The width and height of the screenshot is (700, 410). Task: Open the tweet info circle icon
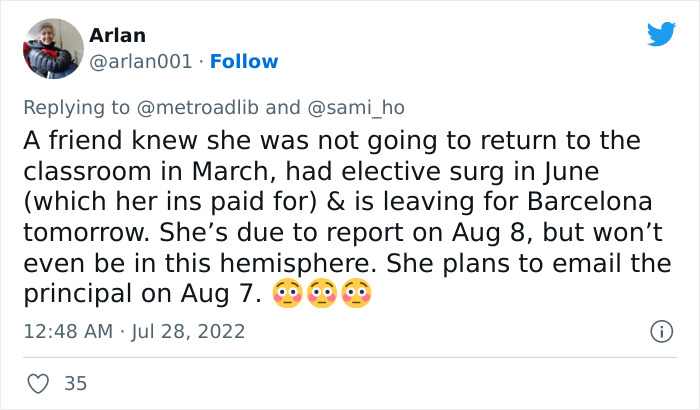coord(659,330)
